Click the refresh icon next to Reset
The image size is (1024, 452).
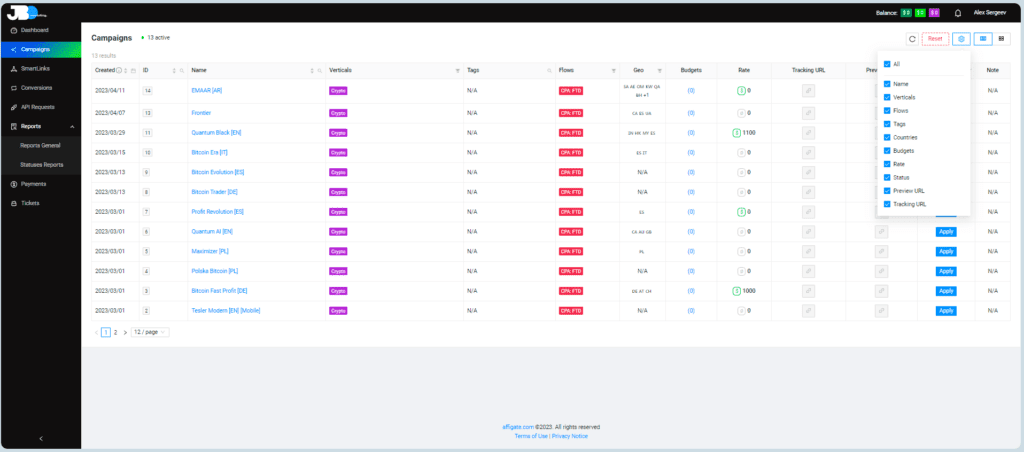point(912,38)
